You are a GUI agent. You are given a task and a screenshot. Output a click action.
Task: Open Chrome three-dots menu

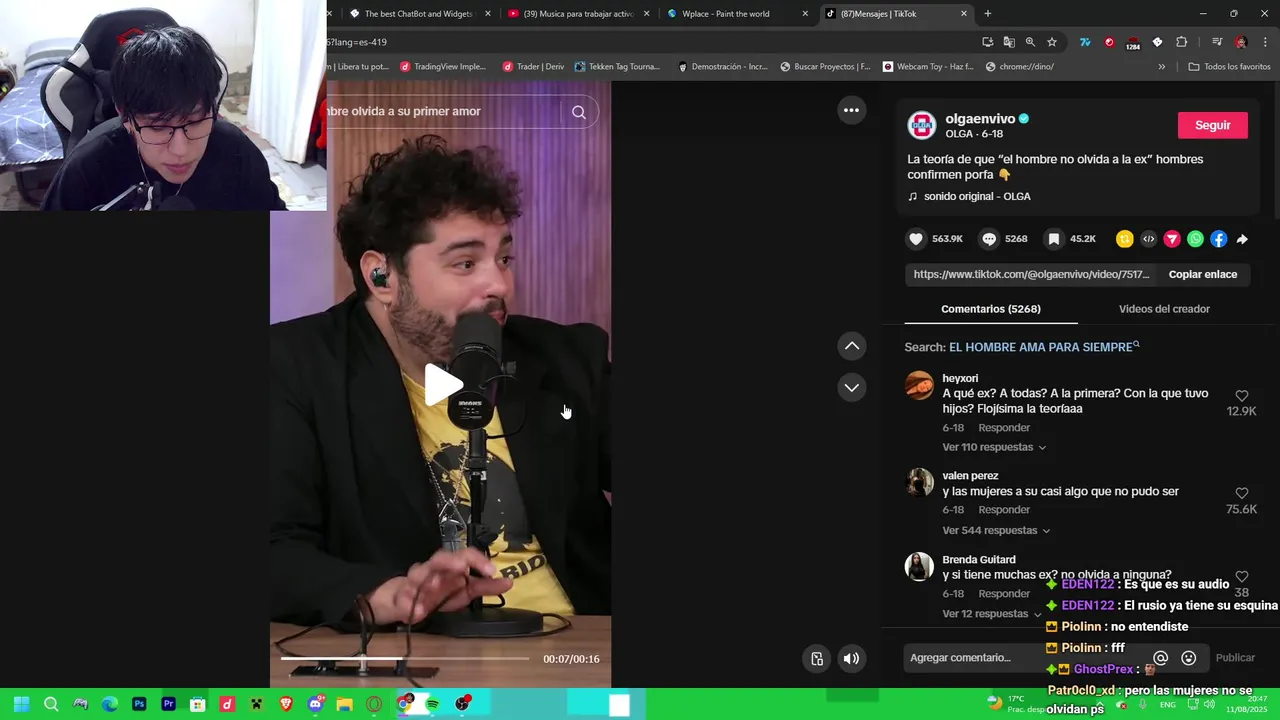click(1265, 42)
